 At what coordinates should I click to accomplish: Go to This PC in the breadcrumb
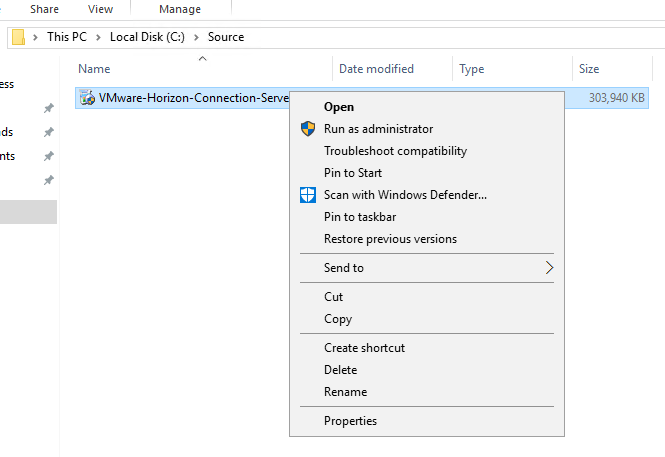(67, 37)
